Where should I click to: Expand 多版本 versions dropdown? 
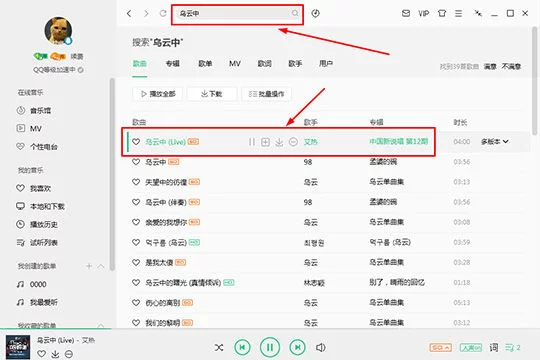pyautogui.click(x=495, y=142)
